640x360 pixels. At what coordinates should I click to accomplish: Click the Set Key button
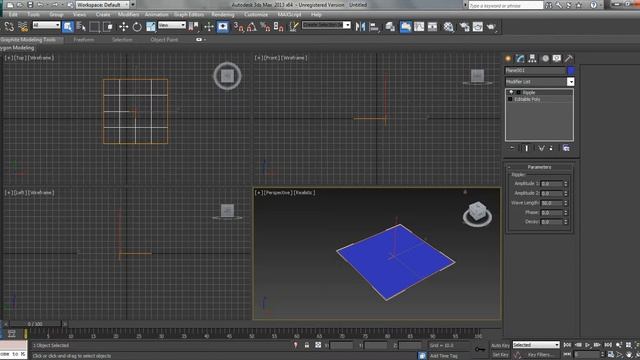click(x=500, y=355)
